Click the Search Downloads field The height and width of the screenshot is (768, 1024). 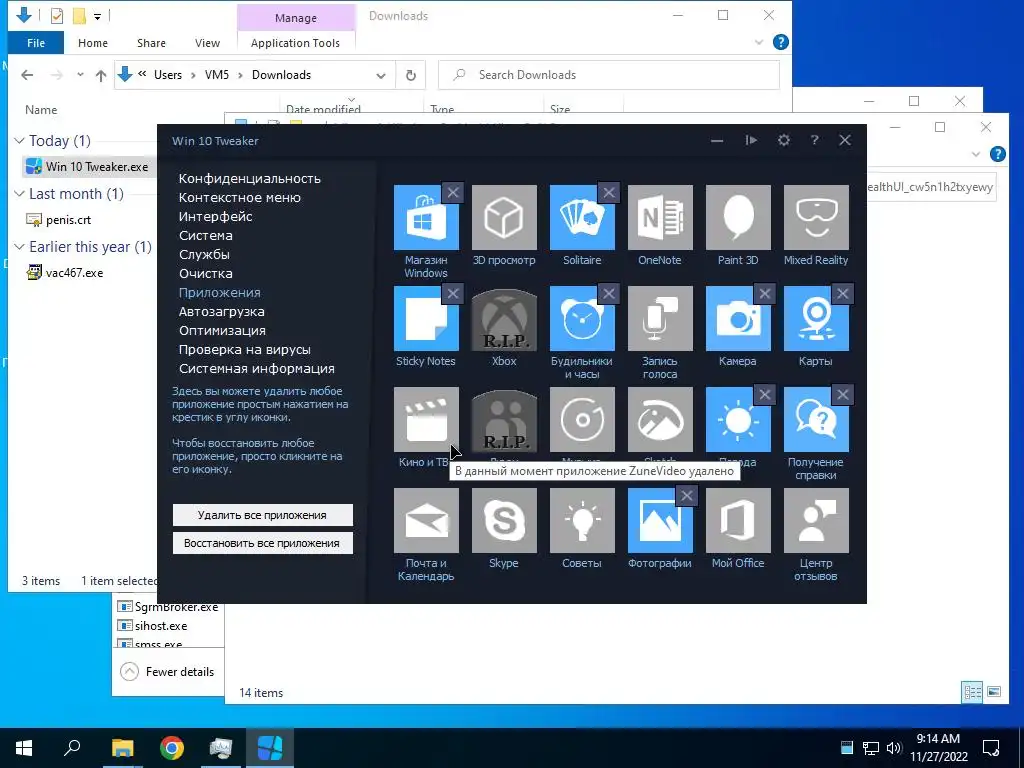609,75
